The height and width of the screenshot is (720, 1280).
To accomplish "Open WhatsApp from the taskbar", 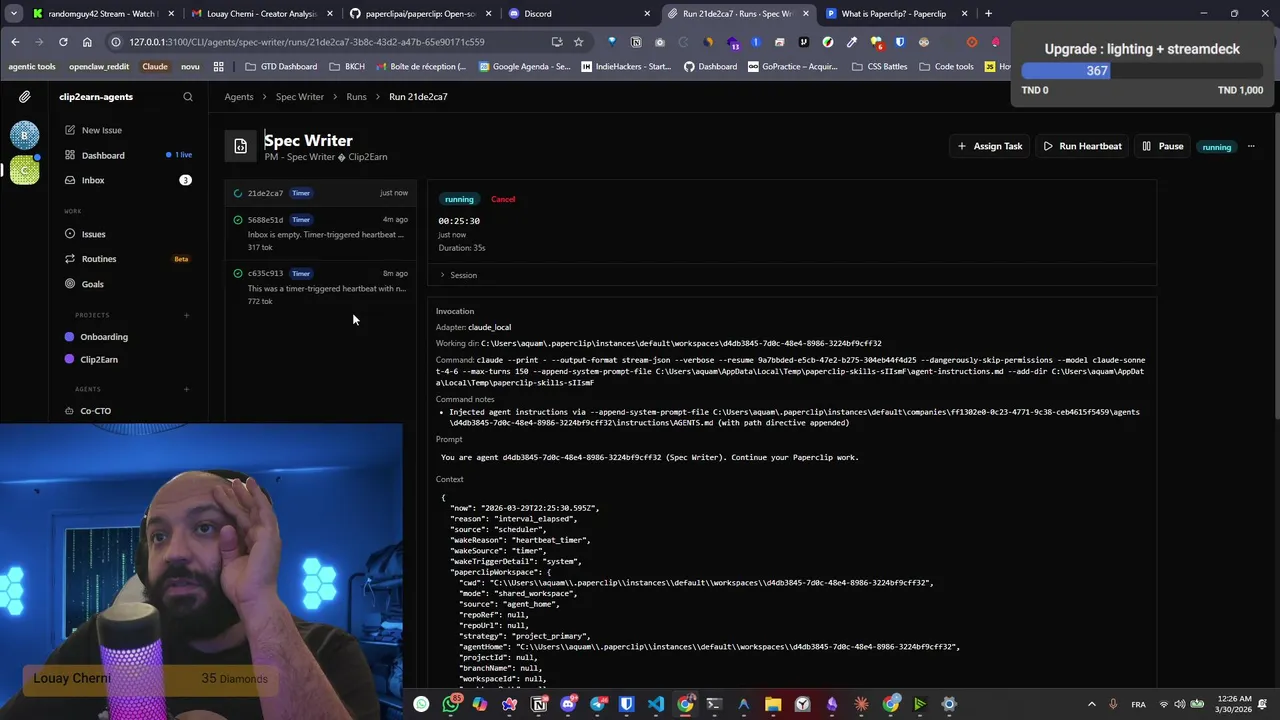I will [x=451, y=704].
